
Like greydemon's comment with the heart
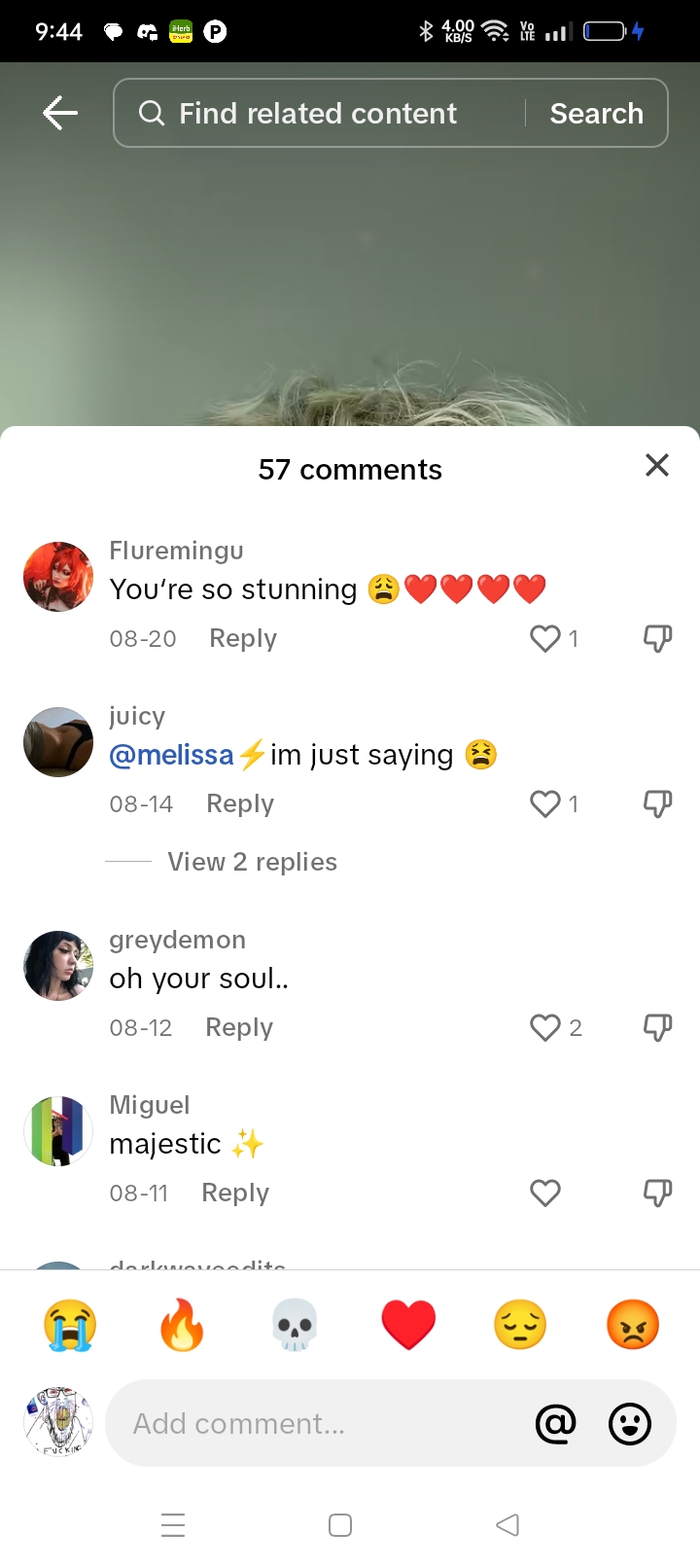coord(545,1028)
